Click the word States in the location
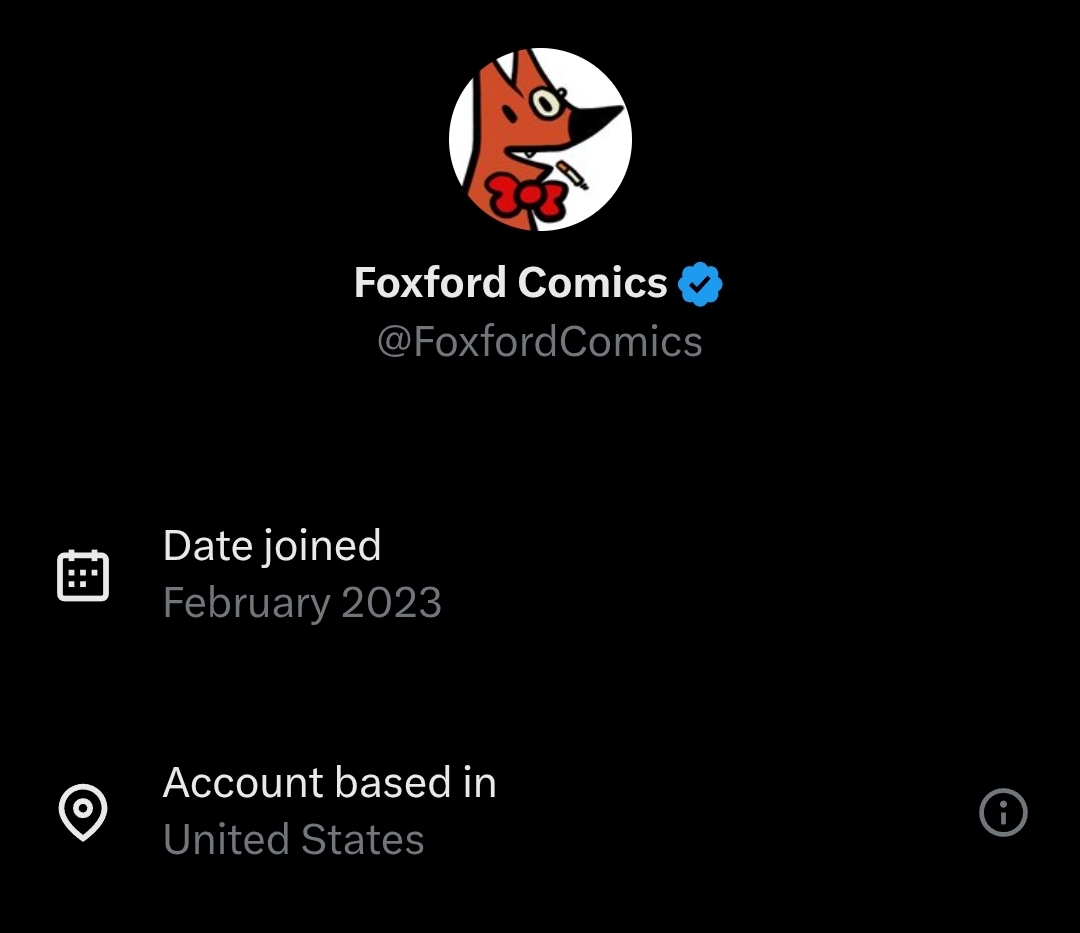This screenshot has width=1080, height=933. click(362, 840)
